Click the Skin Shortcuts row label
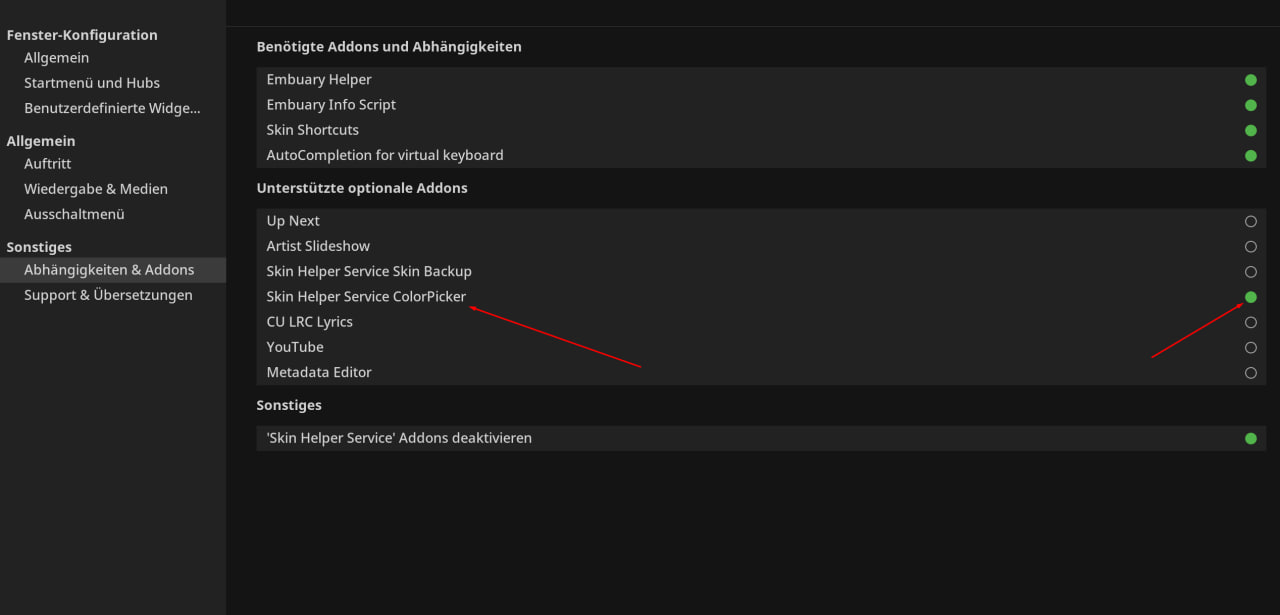The width and height of the screenshot is (1280, 615). (312, 130)
